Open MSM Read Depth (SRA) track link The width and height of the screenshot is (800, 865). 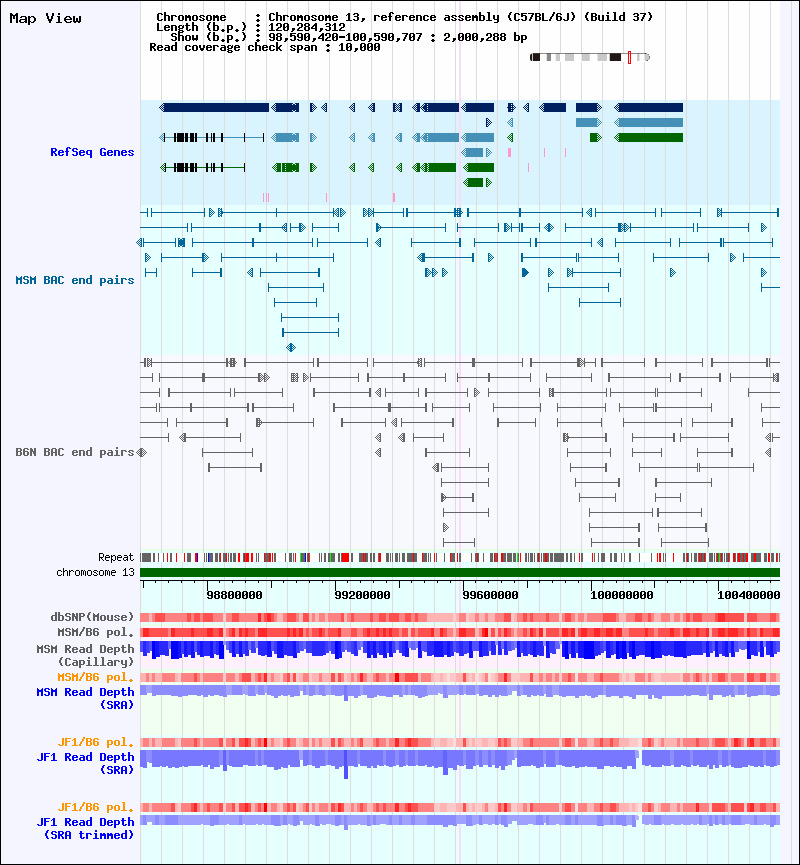tap(86, 698)
